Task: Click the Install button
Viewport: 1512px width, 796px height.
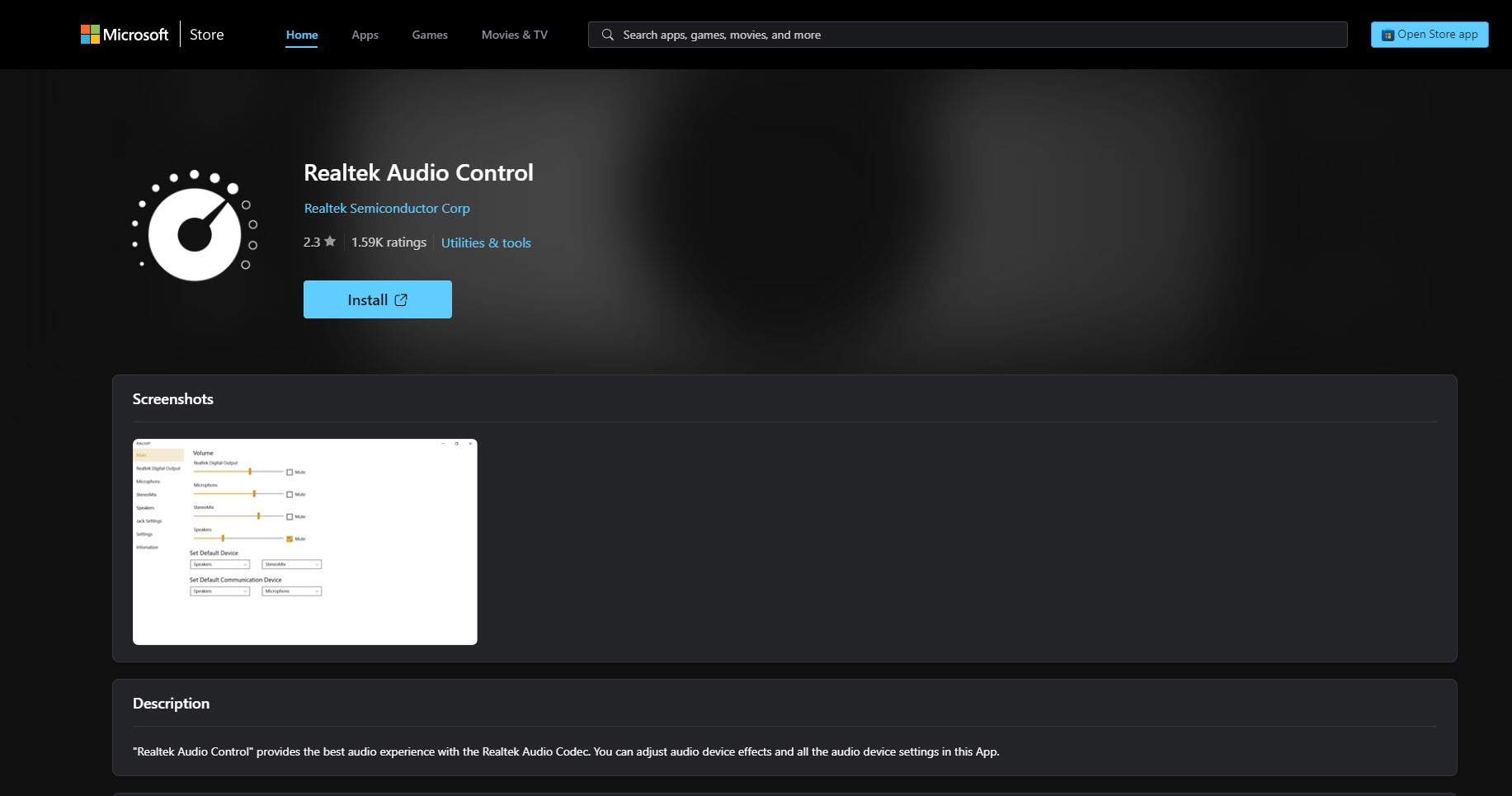Action: tap(377, 299)
